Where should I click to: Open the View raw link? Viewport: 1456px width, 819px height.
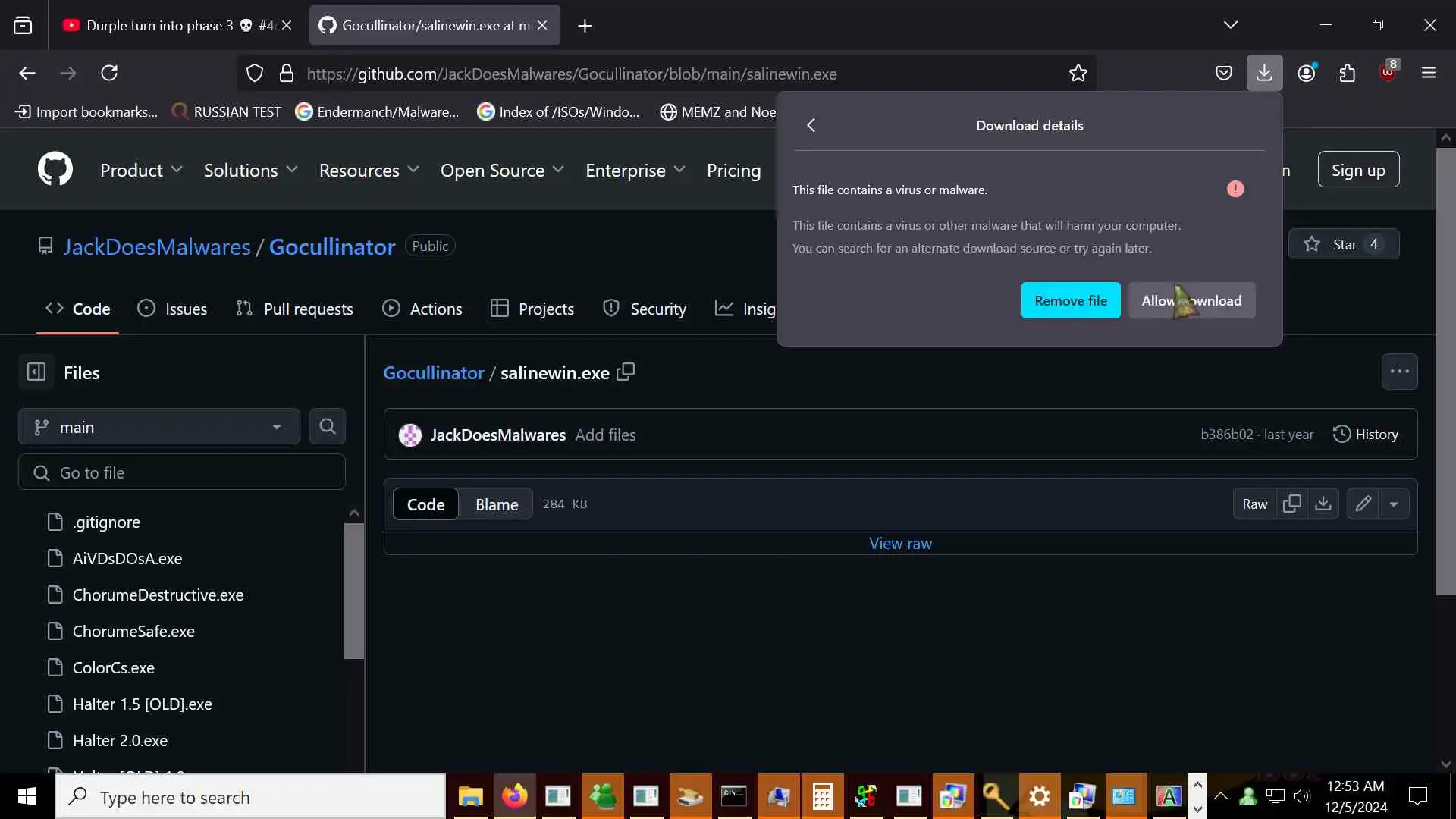tap(900, 543)
